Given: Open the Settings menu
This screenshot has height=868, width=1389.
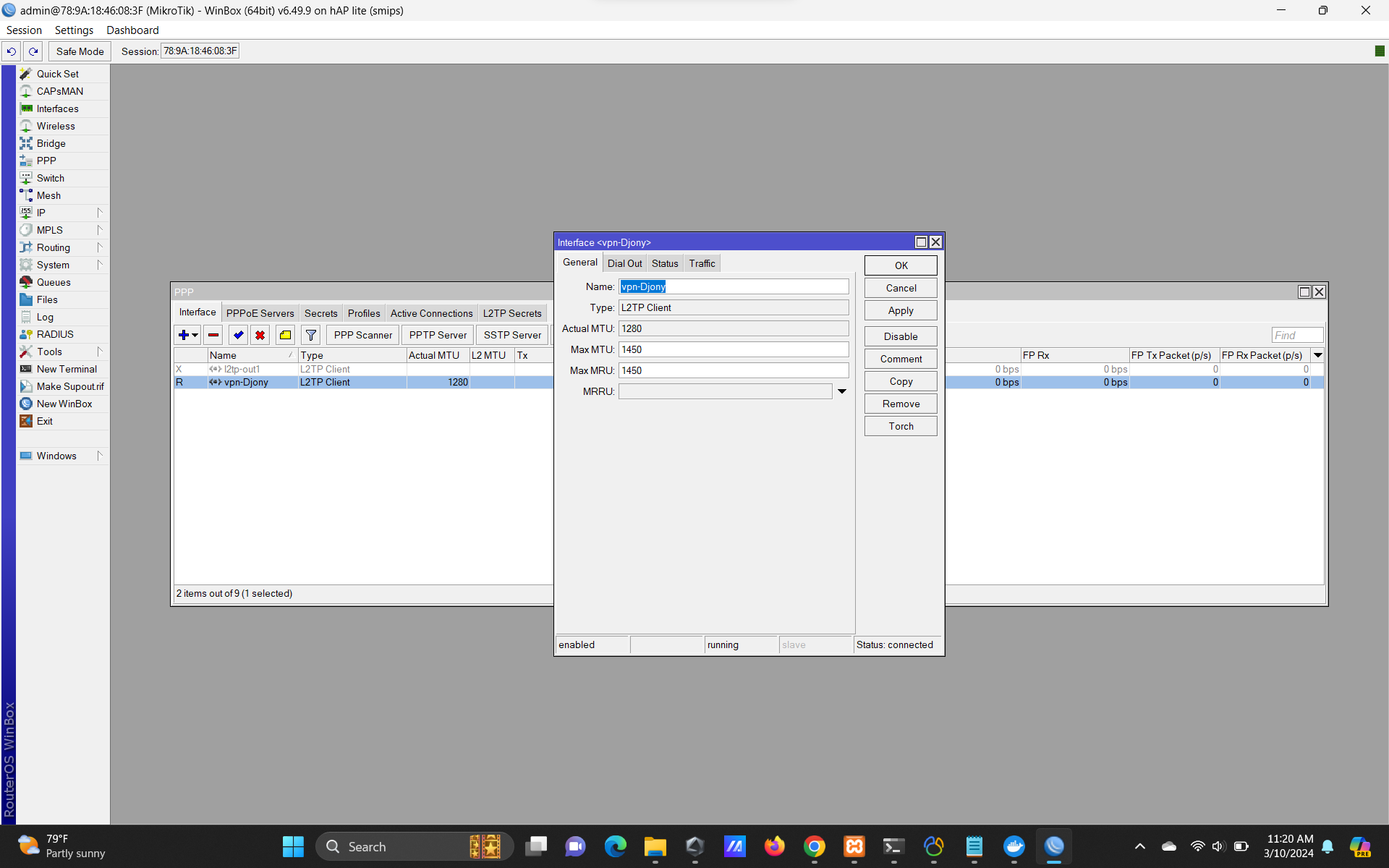Looking at the screenshot, I should 74,30.
